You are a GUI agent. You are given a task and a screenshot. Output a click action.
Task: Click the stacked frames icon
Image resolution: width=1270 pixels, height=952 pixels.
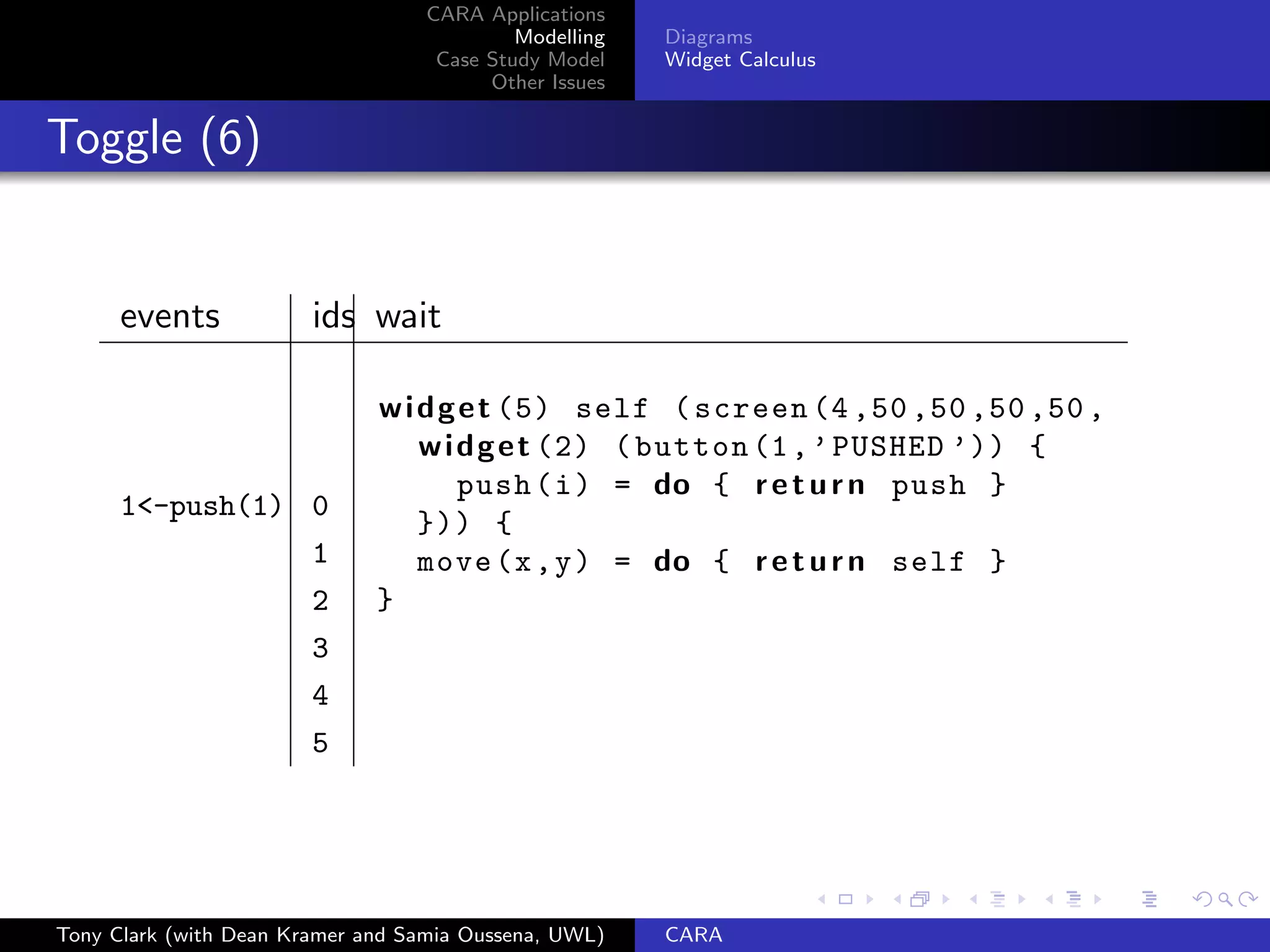920,899
